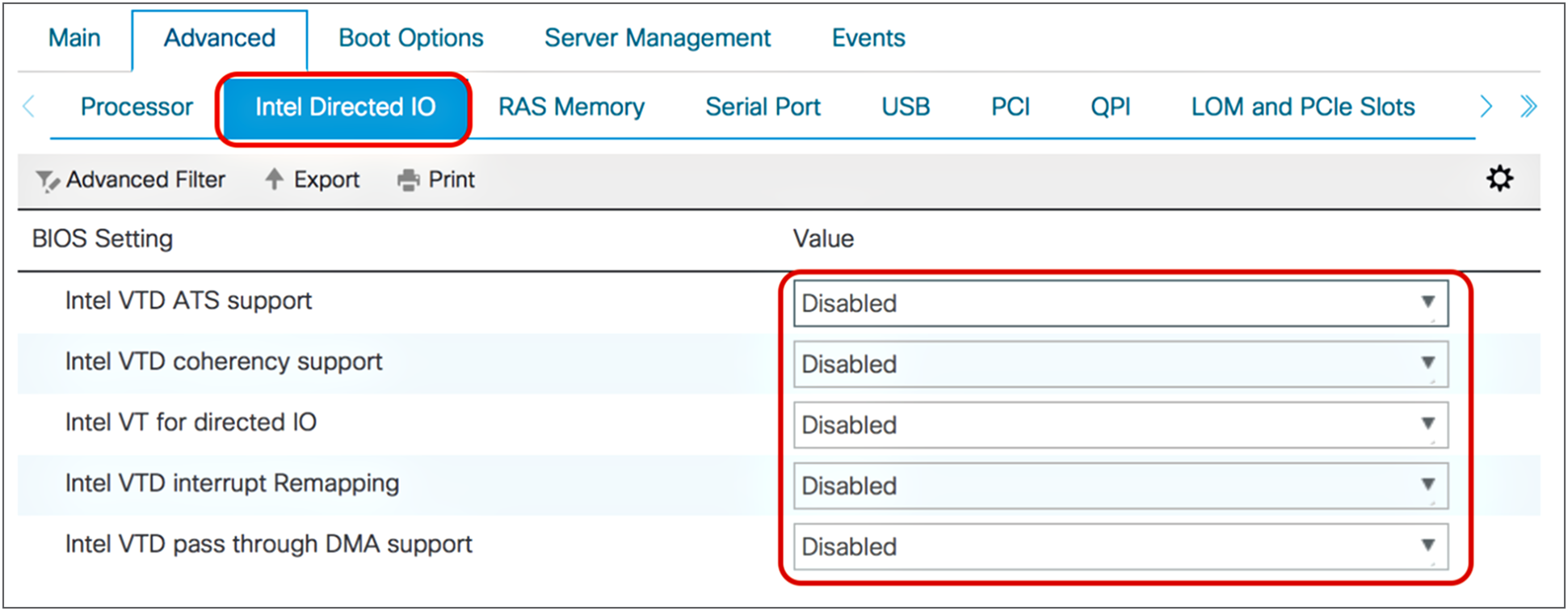Image resolution: width=1568 pixels, height=611 pixels.
Task: Click the Advanced Filter funnel icon
Action: click(x=48, y=181)
